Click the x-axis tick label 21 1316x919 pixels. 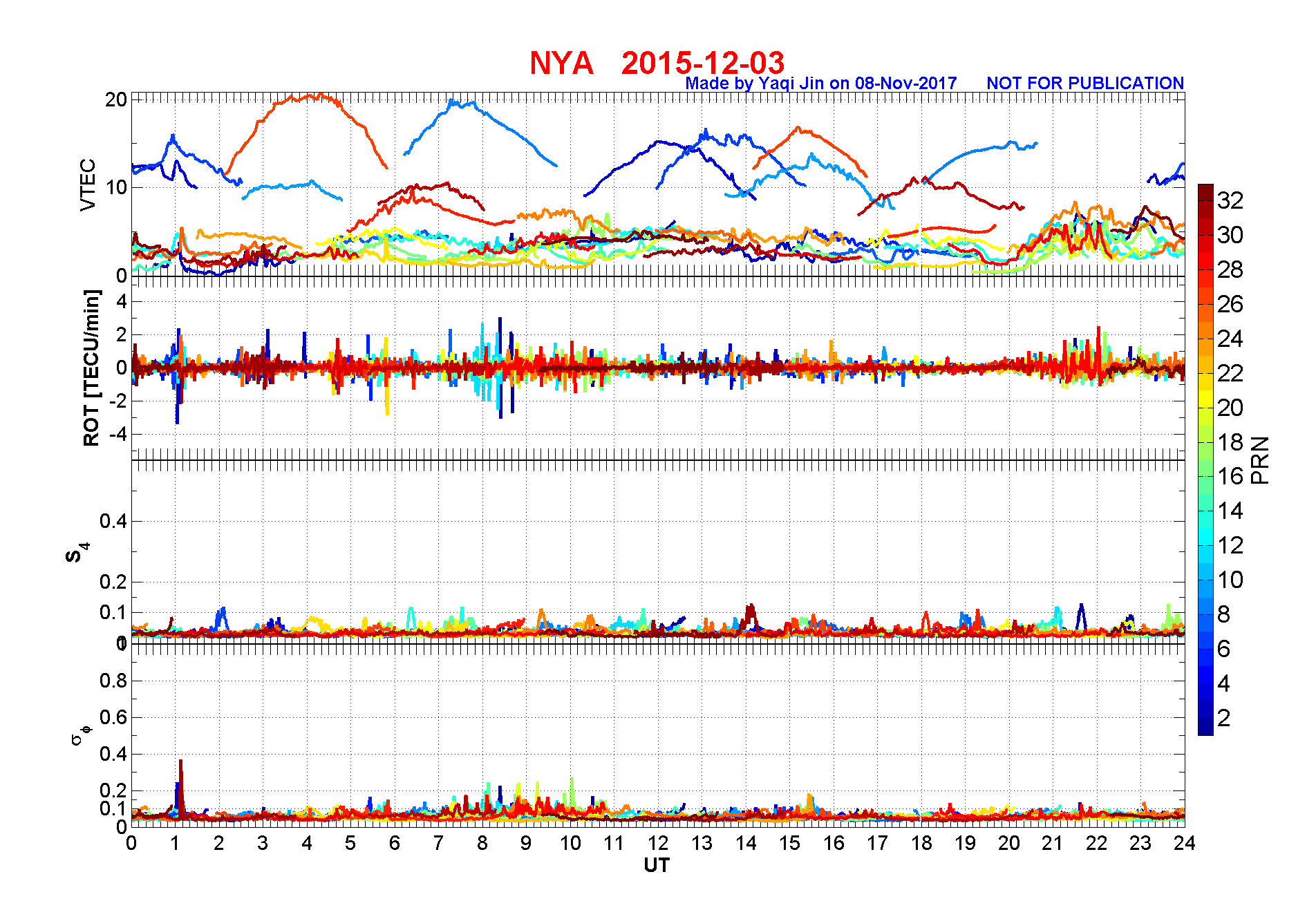click(x=1053, y=843)
